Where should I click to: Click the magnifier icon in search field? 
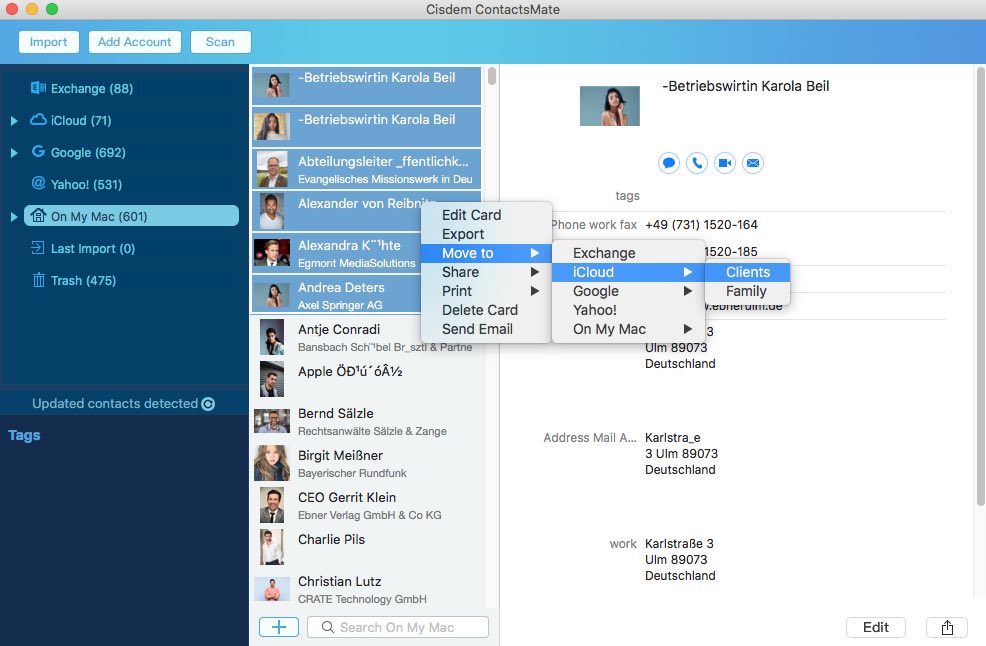pos(328,627)
